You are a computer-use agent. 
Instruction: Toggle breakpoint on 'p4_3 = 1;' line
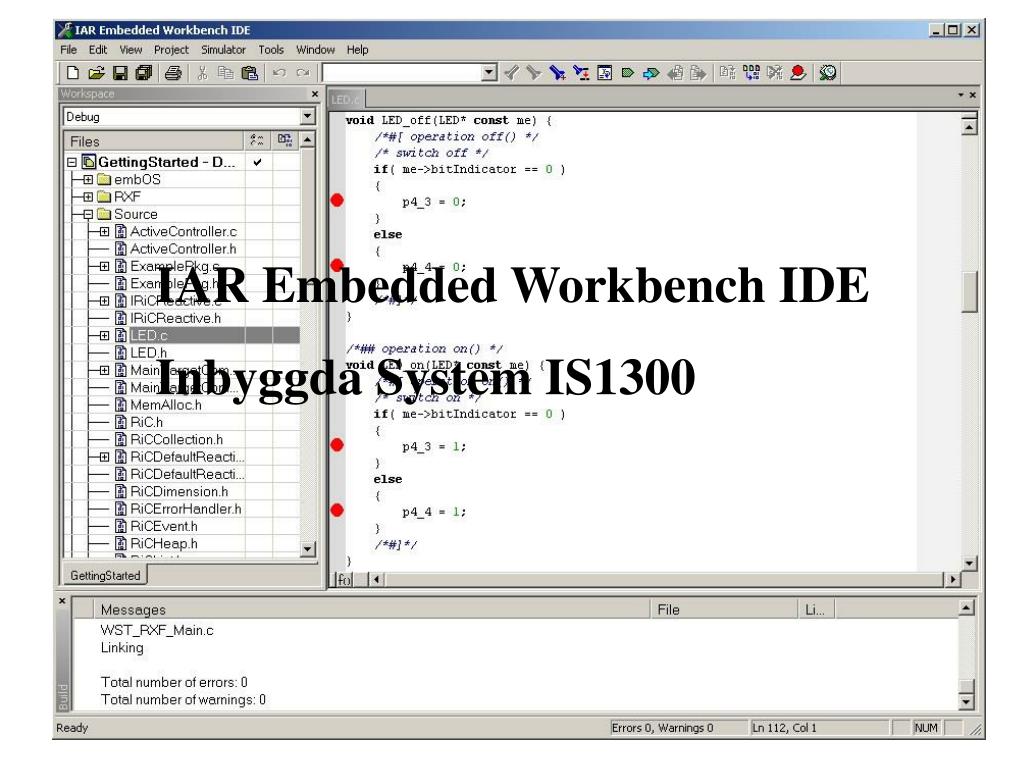point(337,445)
